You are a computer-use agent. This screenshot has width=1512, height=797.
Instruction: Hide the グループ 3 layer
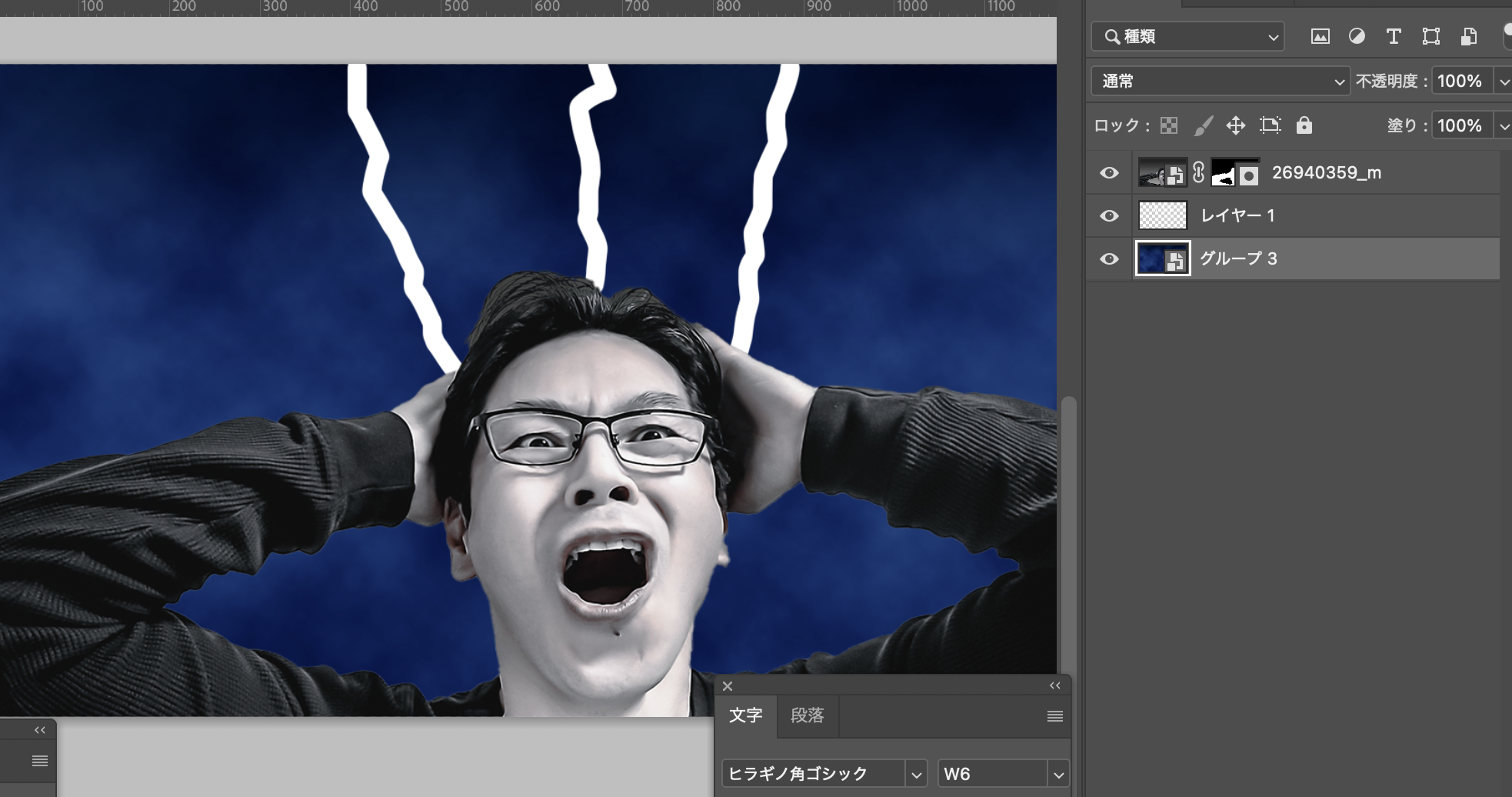tap(1109, 259)
